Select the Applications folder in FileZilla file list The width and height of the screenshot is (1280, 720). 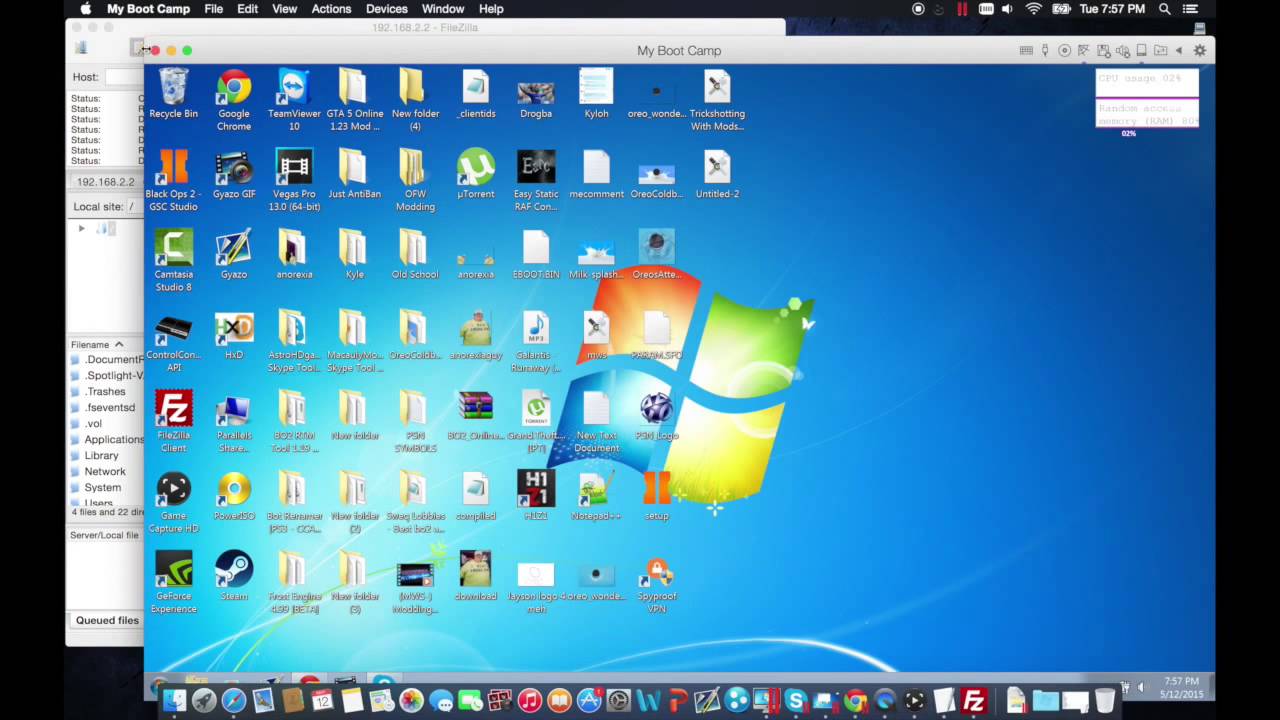(114, 440)
